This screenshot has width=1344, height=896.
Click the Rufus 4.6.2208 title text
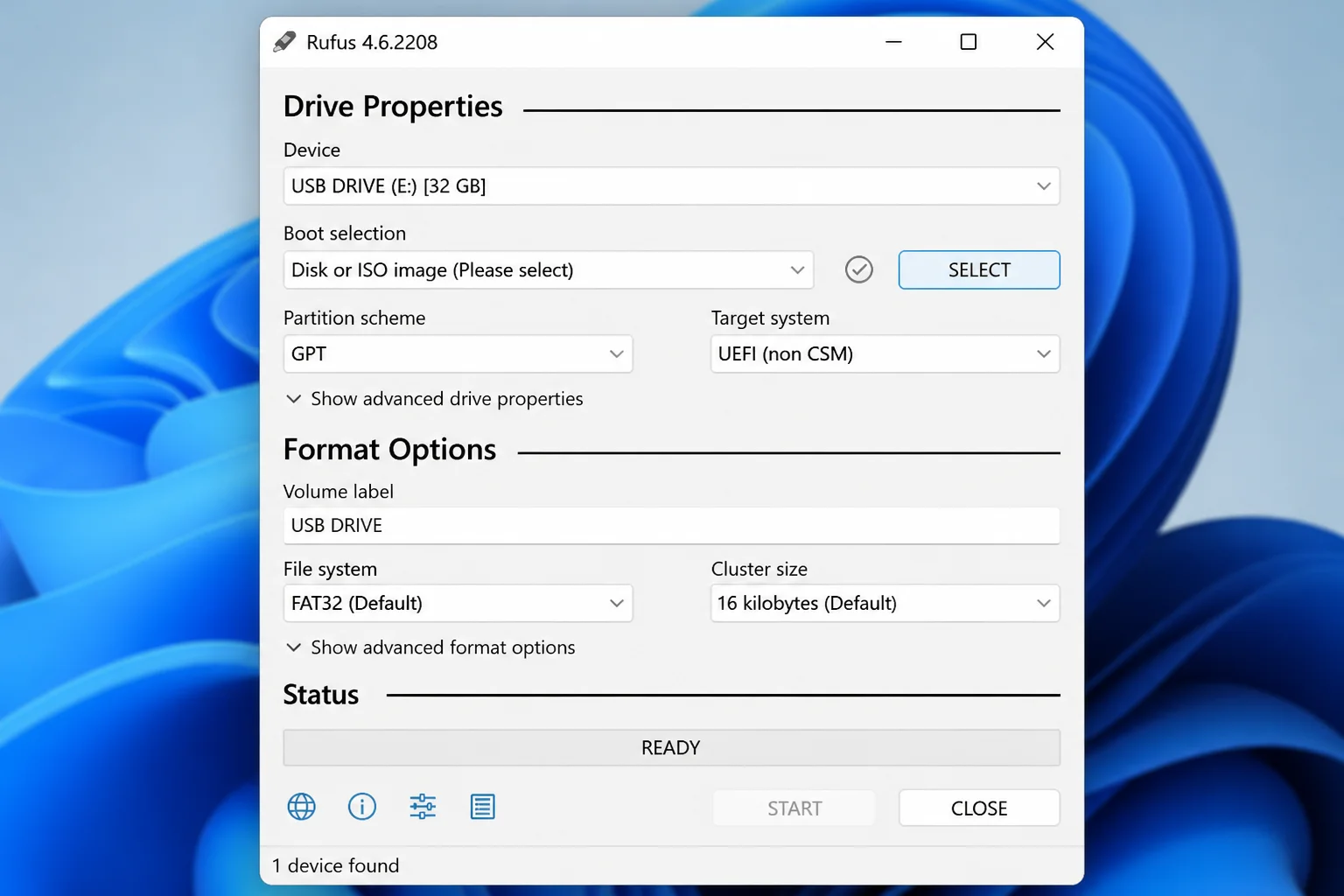click(372, 42)
